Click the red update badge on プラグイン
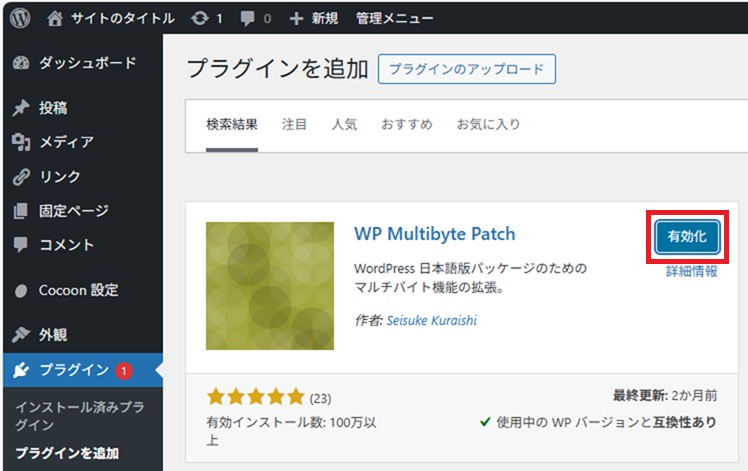The height and width of the screenshot is (471, 748). pos(124,371)
